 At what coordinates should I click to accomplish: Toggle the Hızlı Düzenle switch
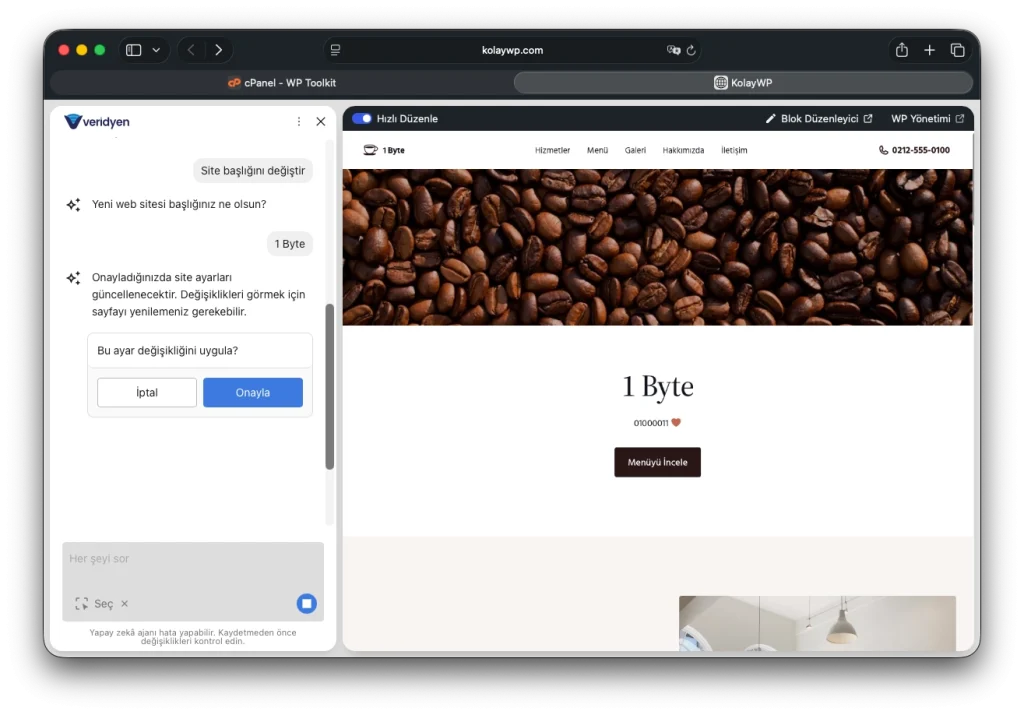[362, 118]
